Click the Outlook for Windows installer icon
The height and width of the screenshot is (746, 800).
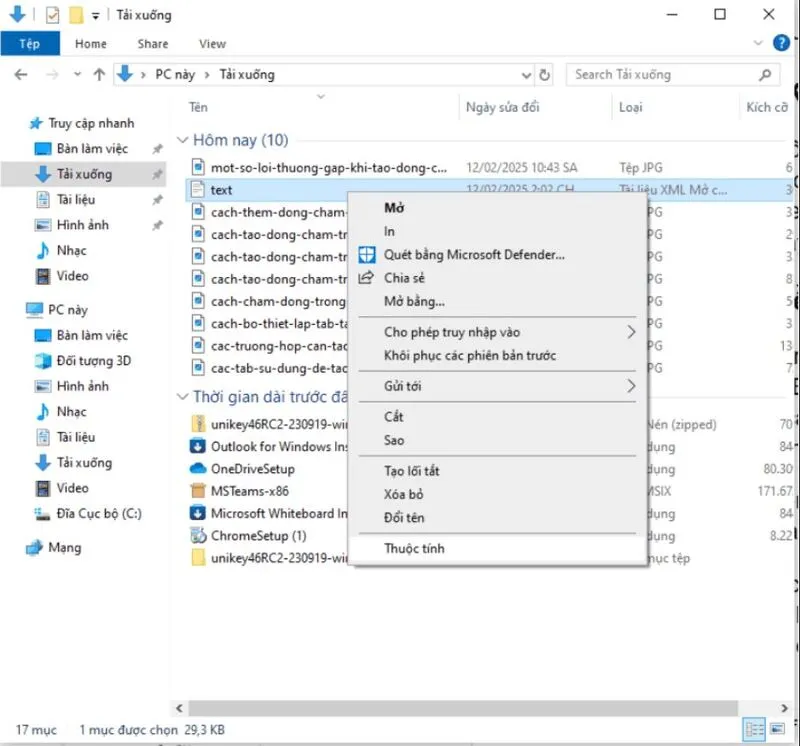click(x=197, y=446)
